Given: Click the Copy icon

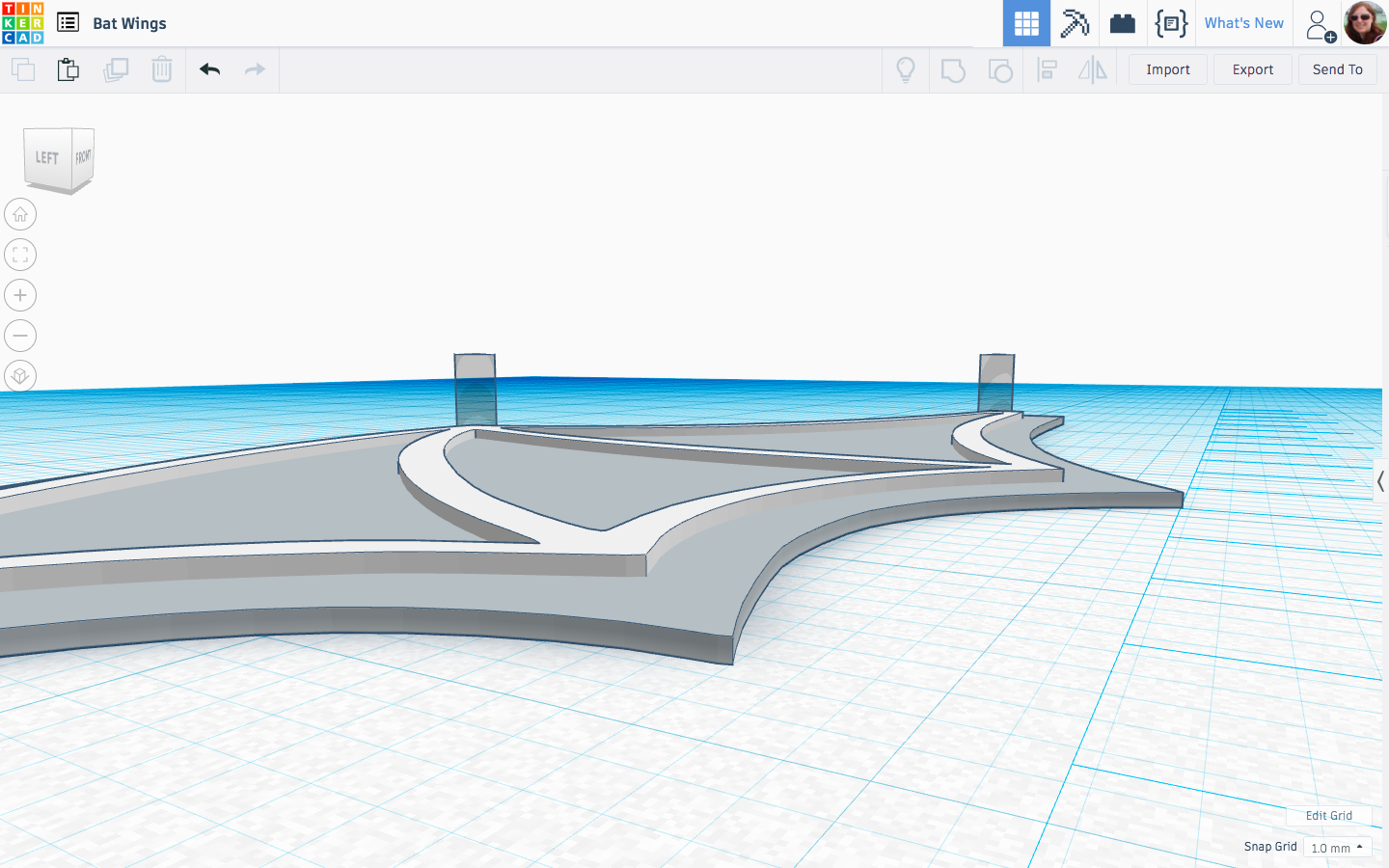Looking at the screenshot, I should [x=22, y=69].
